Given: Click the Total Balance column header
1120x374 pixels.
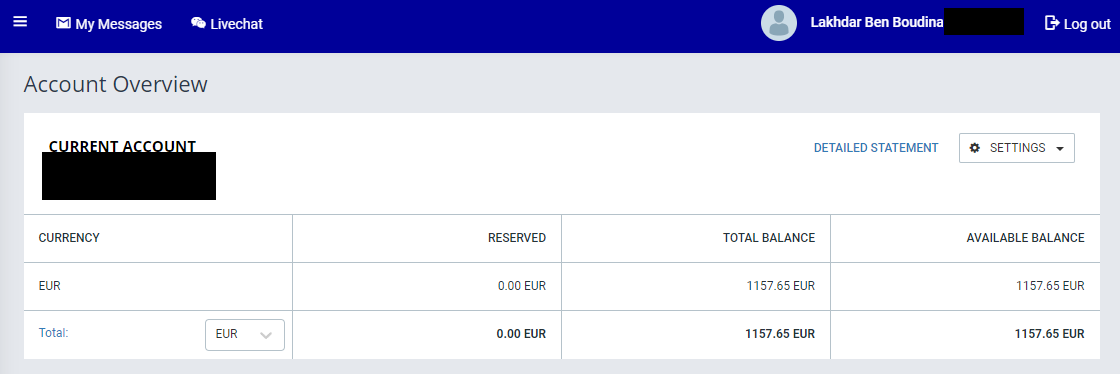Looking at the screenshot, I should [x=769, y=238].
